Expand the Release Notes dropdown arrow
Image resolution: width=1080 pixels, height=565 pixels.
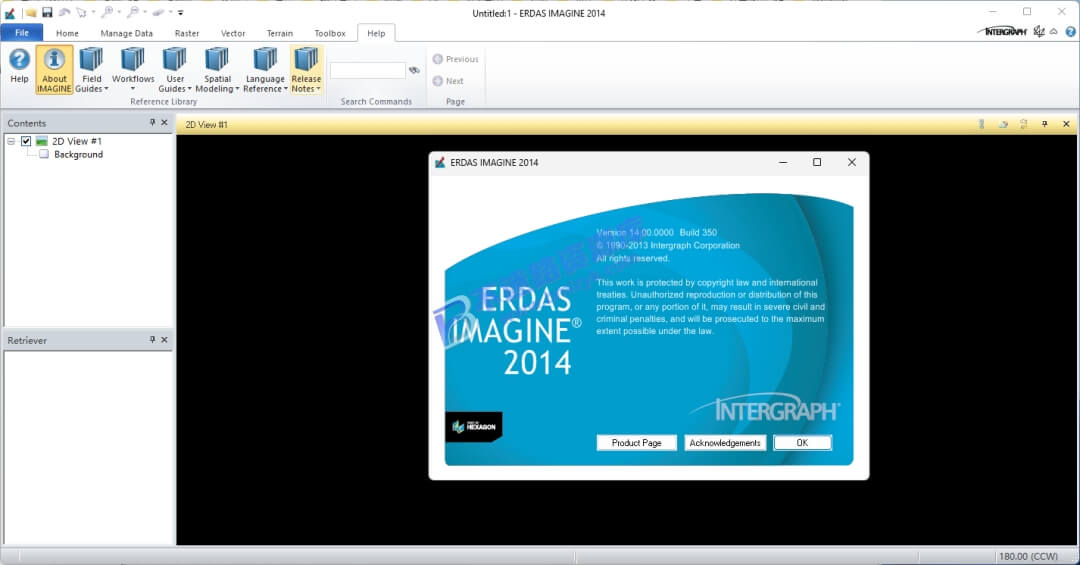[x=318, y=89]
